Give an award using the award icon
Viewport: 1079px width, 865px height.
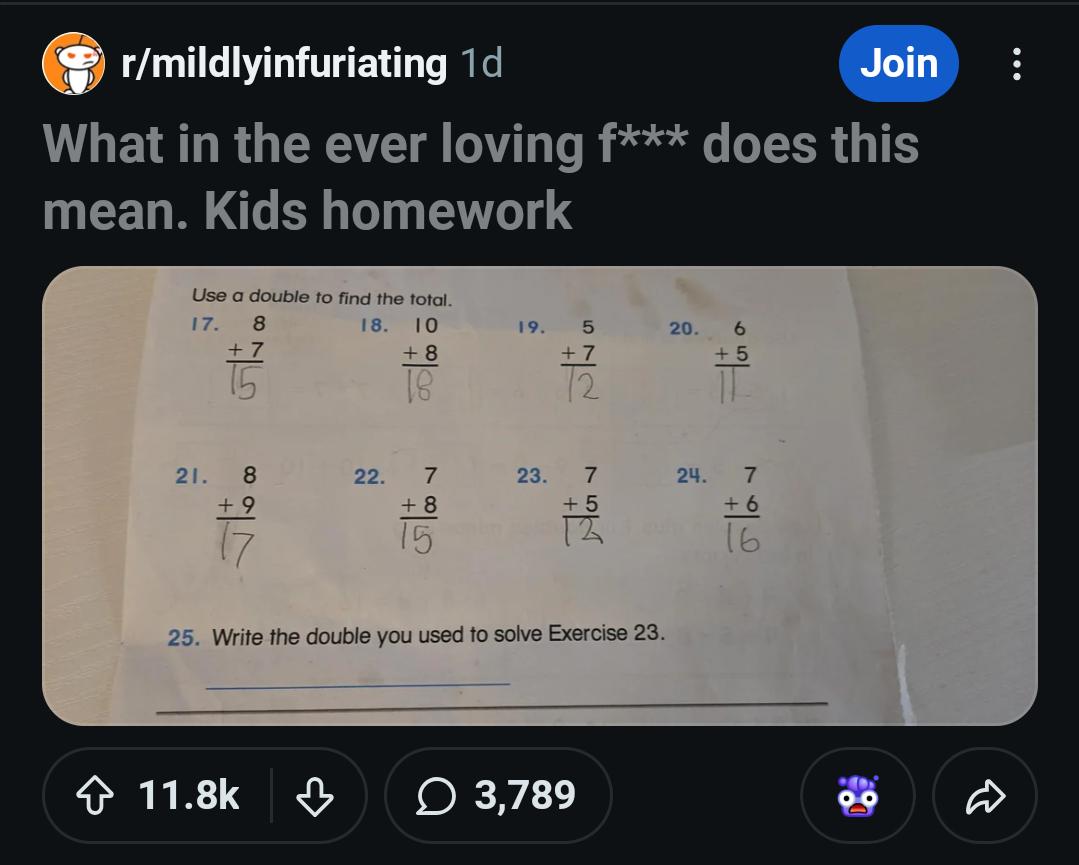858,796
